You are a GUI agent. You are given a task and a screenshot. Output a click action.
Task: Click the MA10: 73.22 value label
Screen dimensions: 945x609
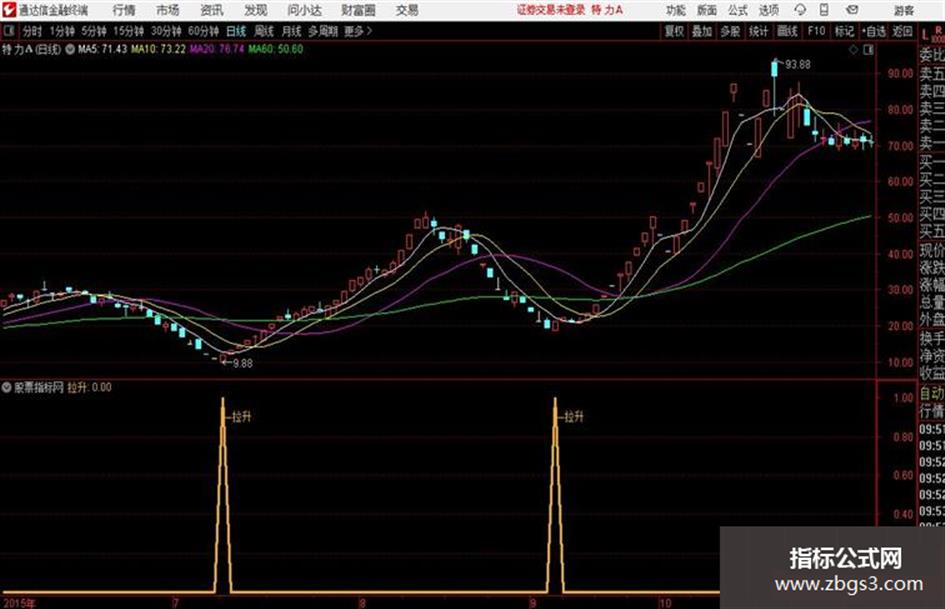click(159, 49)
